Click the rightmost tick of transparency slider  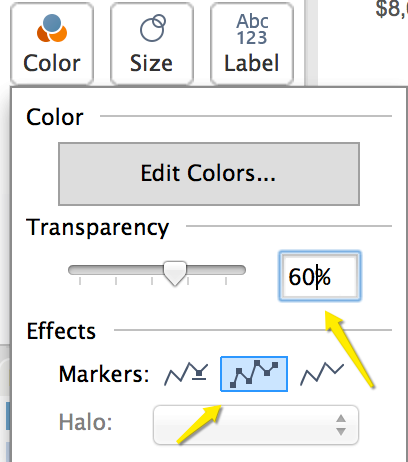pyautogui.click(x=226, y=281)
